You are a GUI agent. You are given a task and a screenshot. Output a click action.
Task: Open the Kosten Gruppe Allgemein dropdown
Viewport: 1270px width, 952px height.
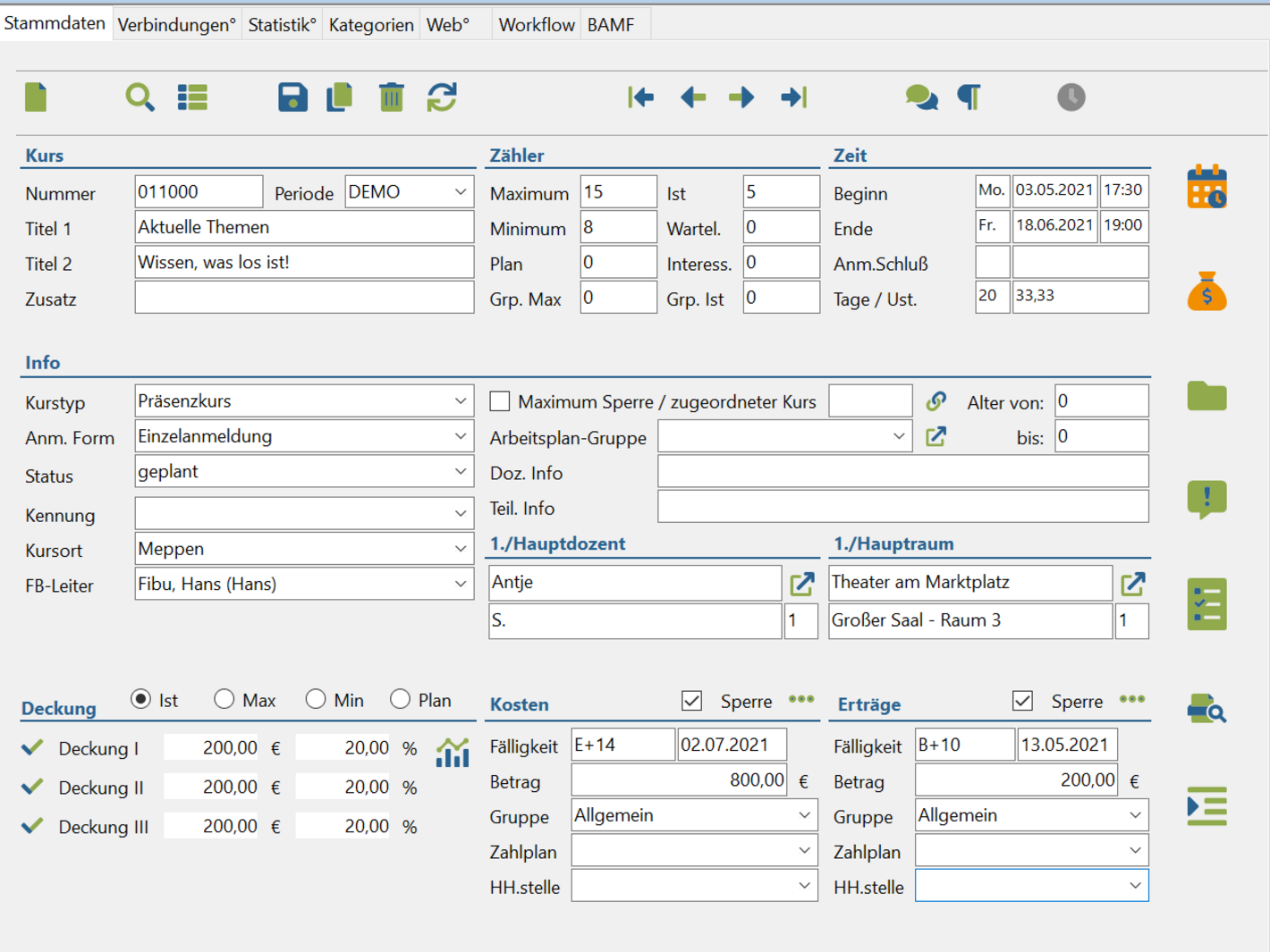(x=804, y=815)
